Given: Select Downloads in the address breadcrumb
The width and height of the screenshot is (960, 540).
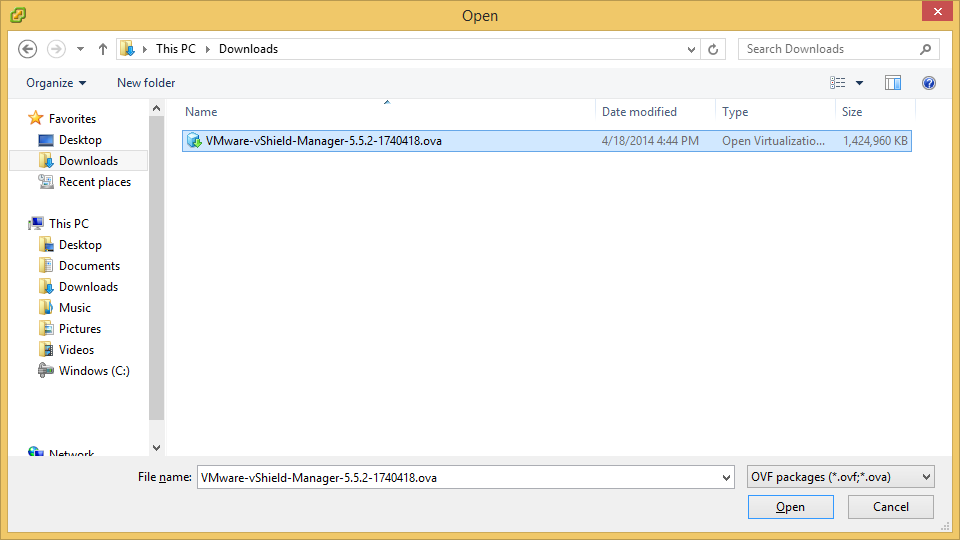Looking at the screenshot, I should 248,49.
